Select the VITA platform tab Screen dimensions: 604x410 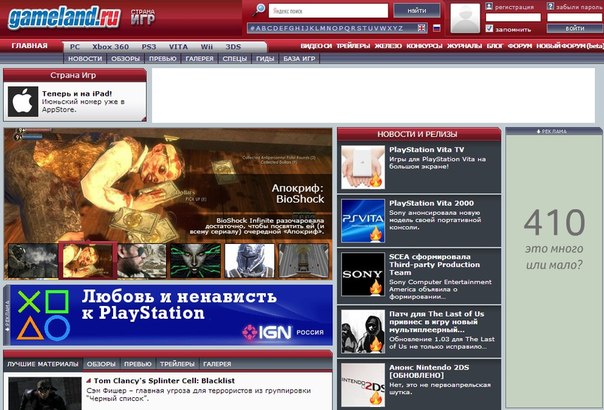pos(178,47)
